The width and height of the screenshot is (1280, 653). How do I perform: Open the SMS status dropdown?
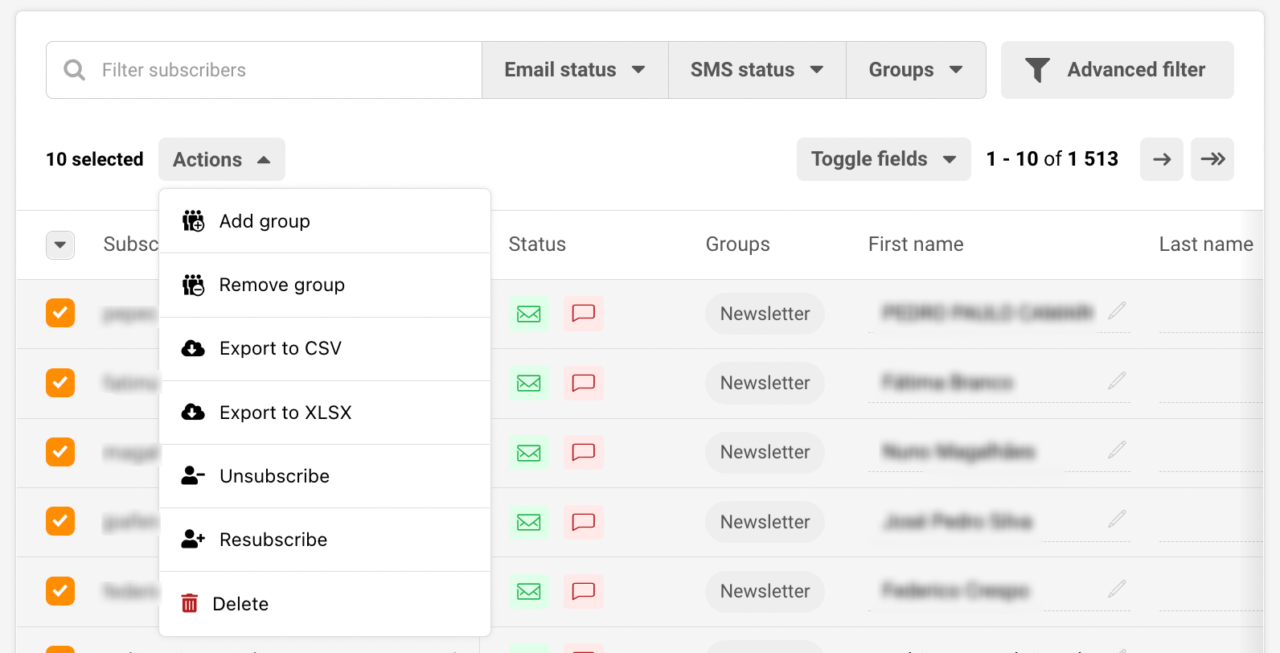pos(756,70)
